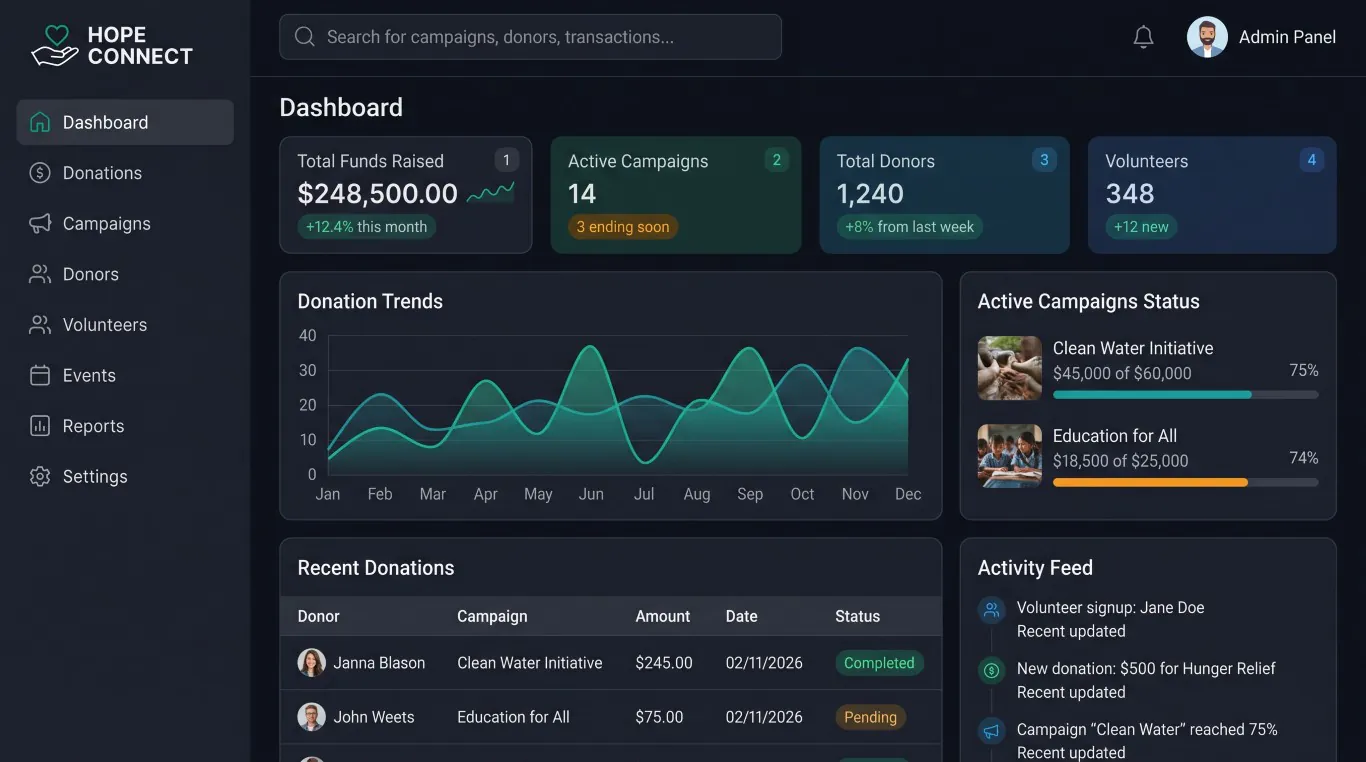Click the '+12 new' pill
The height and width of the screenshot is (762, 1366).
[x=1141, y=227]
